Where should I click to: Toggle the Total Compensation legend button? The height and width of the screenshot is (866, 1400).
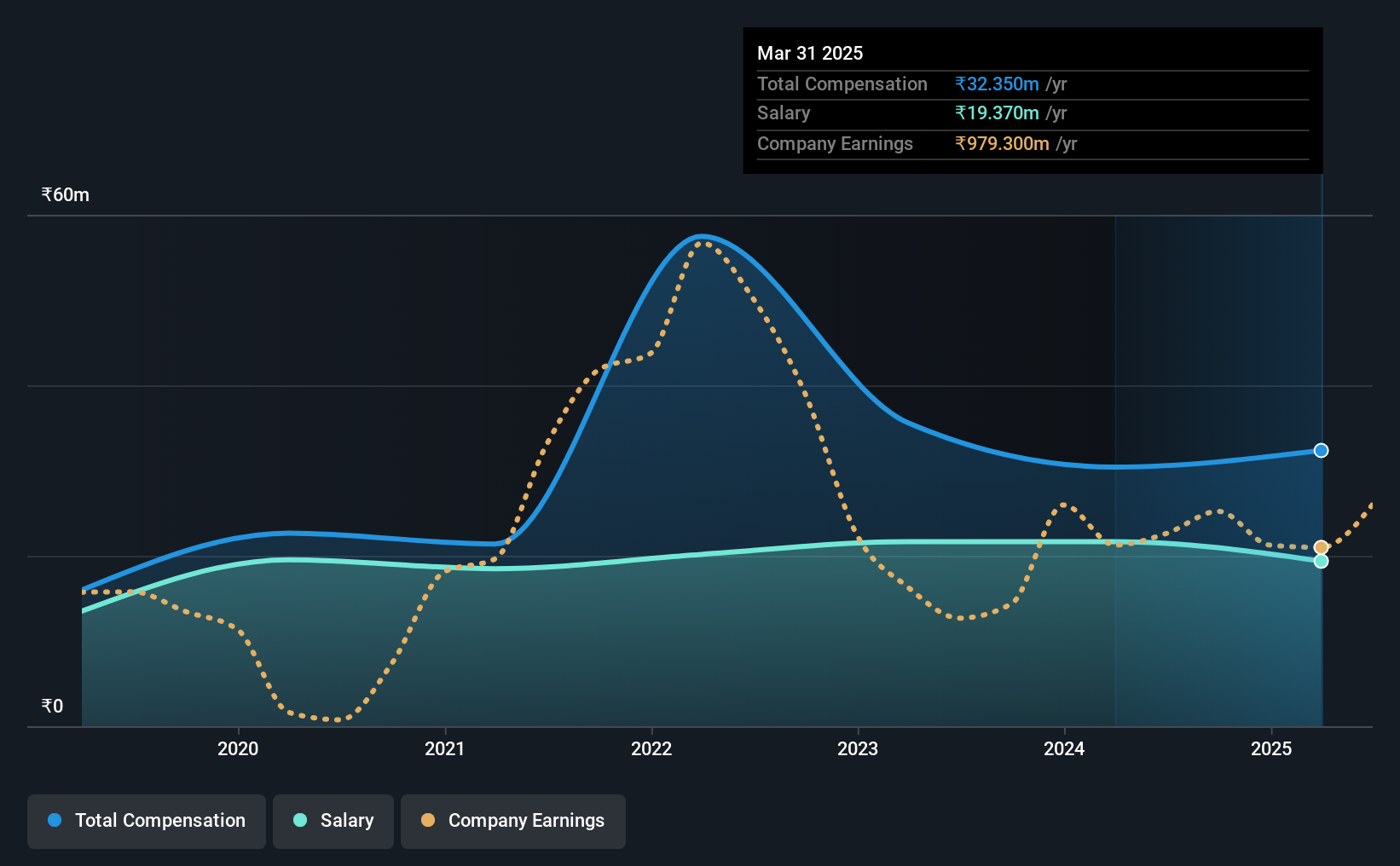147,821
